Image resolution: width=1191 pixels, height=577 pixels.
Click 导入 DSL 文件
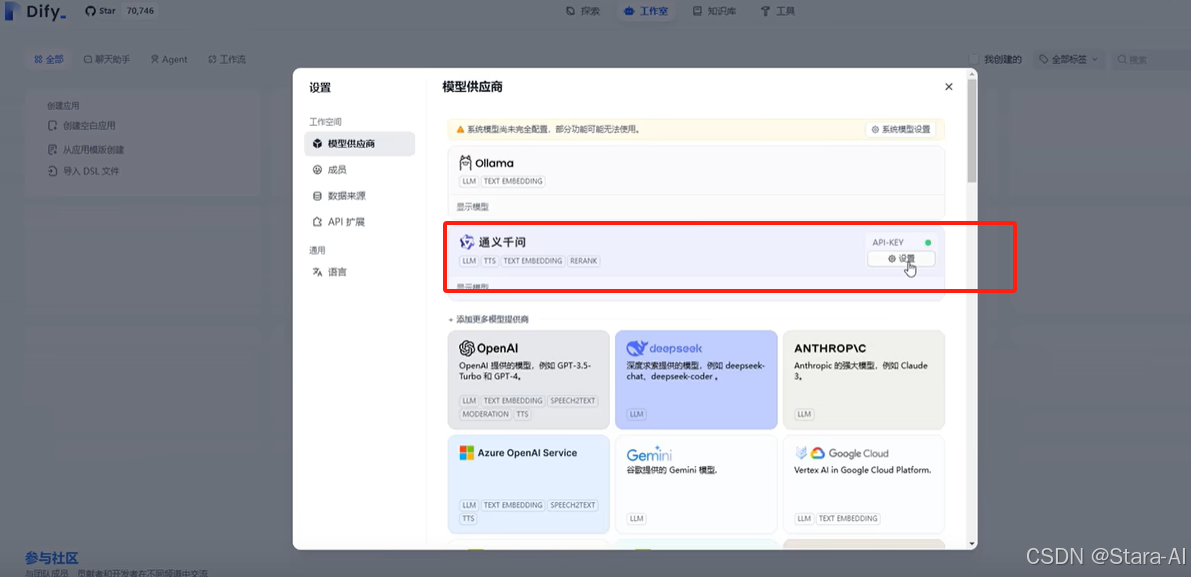83,171
